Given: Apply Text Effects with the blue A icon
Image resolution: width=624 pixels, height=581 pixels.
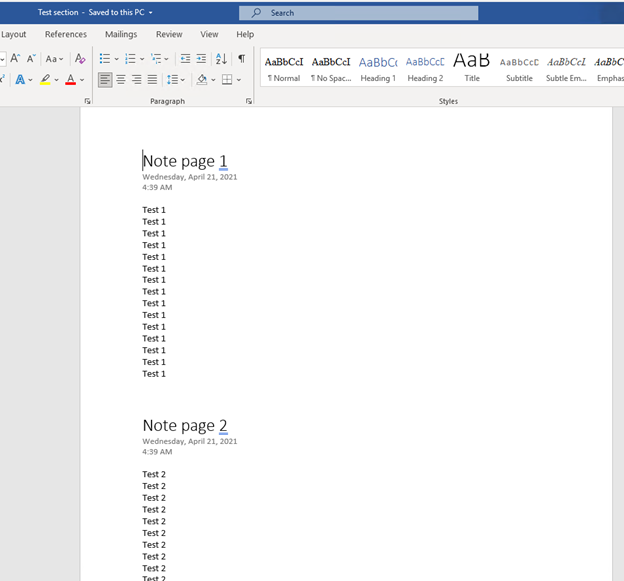Looking at the screenshot, I should 20,80.
